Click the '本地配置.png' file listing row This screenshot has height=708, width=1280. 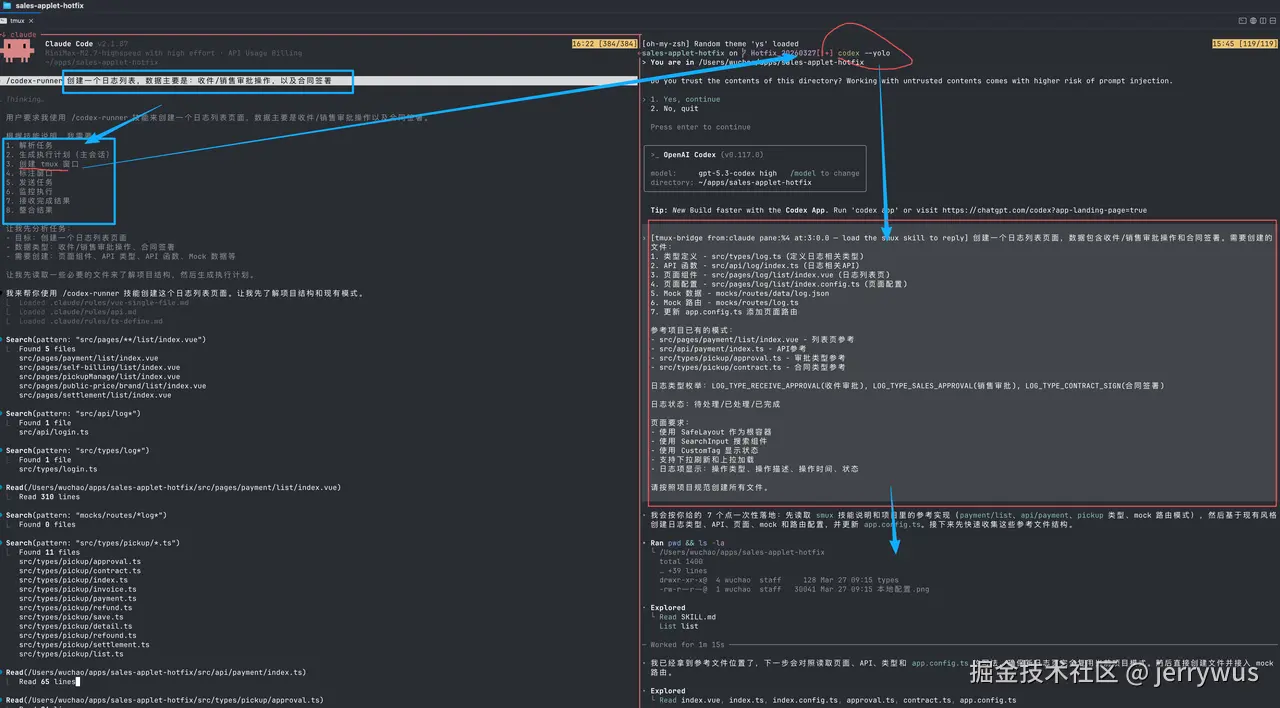(794, 589)
